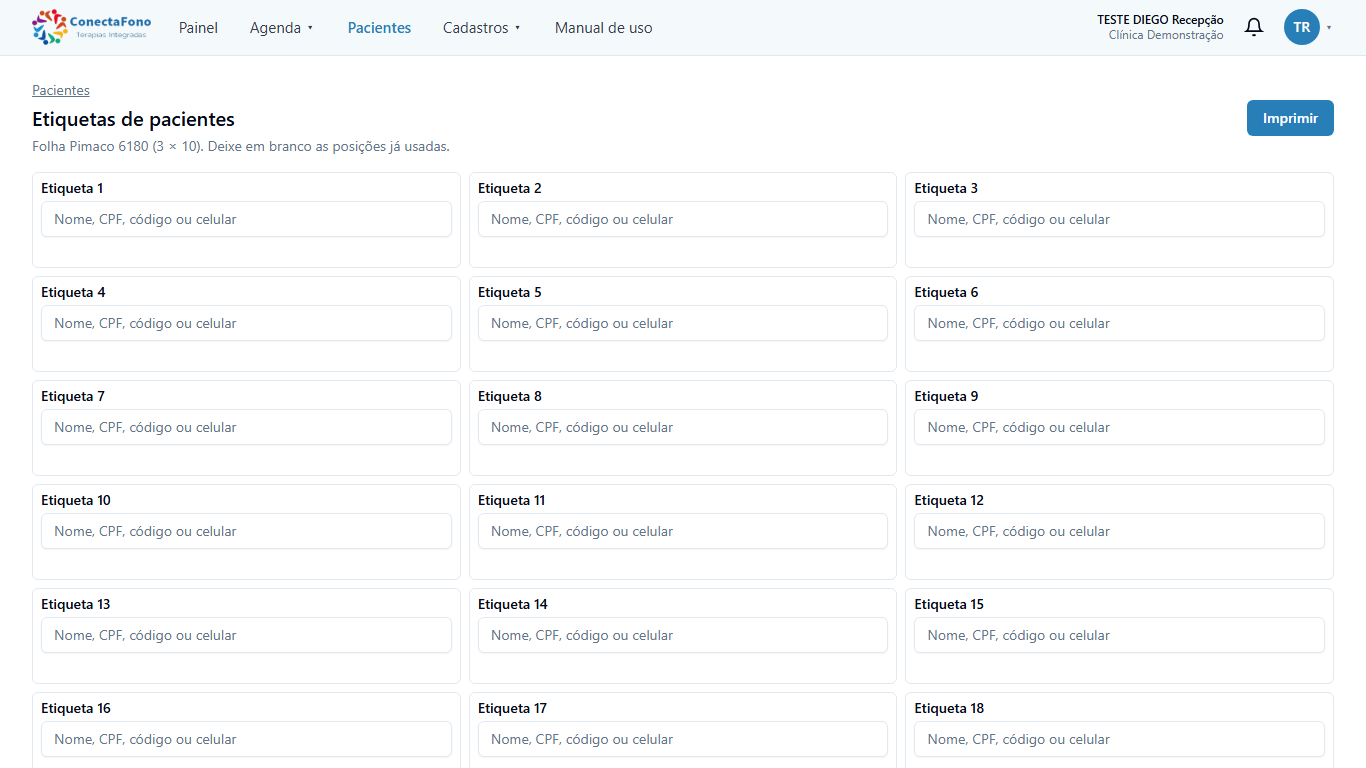The width and height of the screenshot is (1366, 768).
Task: Click the 'Clínica Demonstração' clinic name
Action: point(1166,35)
